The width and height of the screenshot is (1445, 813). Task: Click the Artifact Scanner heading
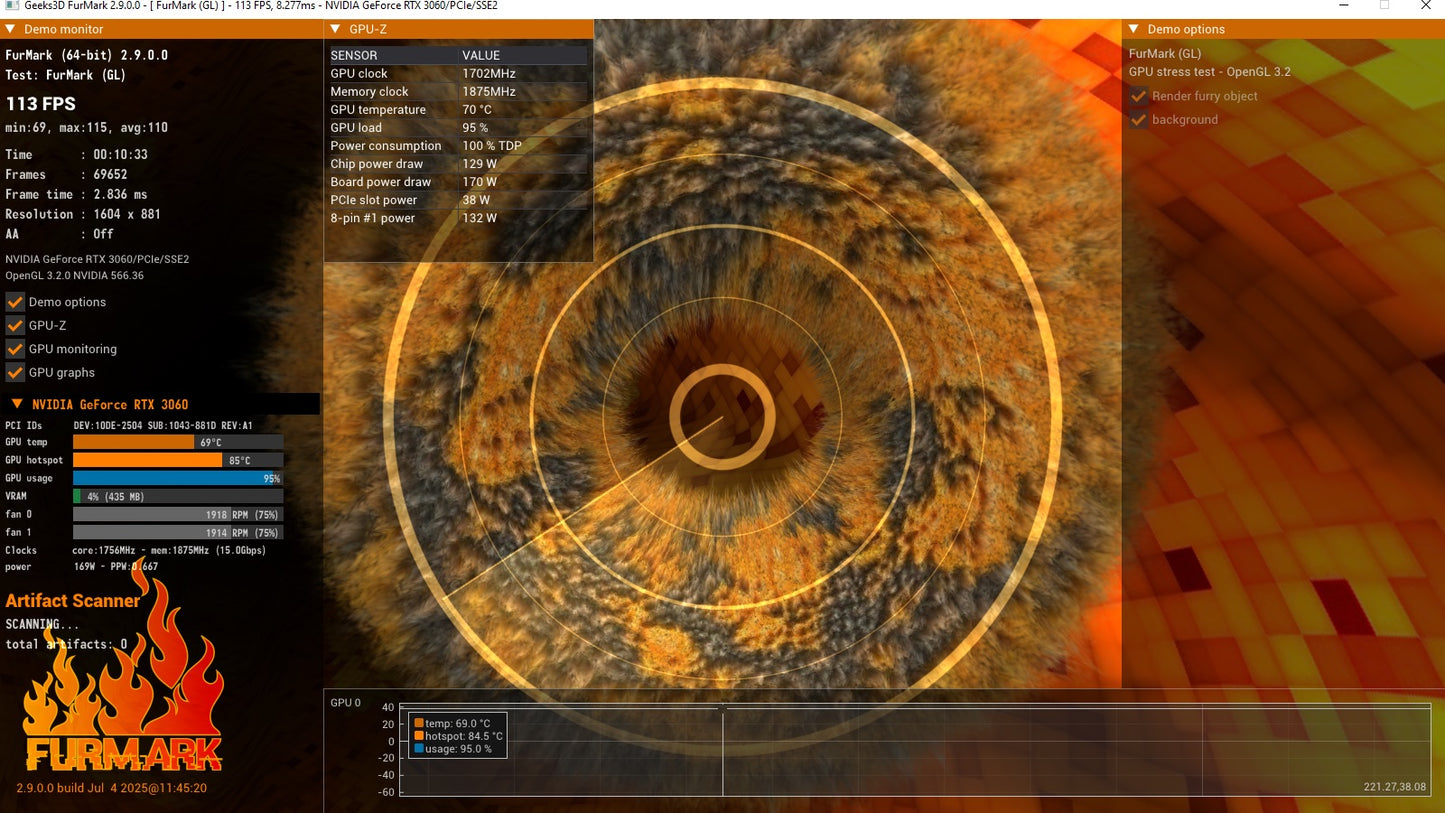72,600
